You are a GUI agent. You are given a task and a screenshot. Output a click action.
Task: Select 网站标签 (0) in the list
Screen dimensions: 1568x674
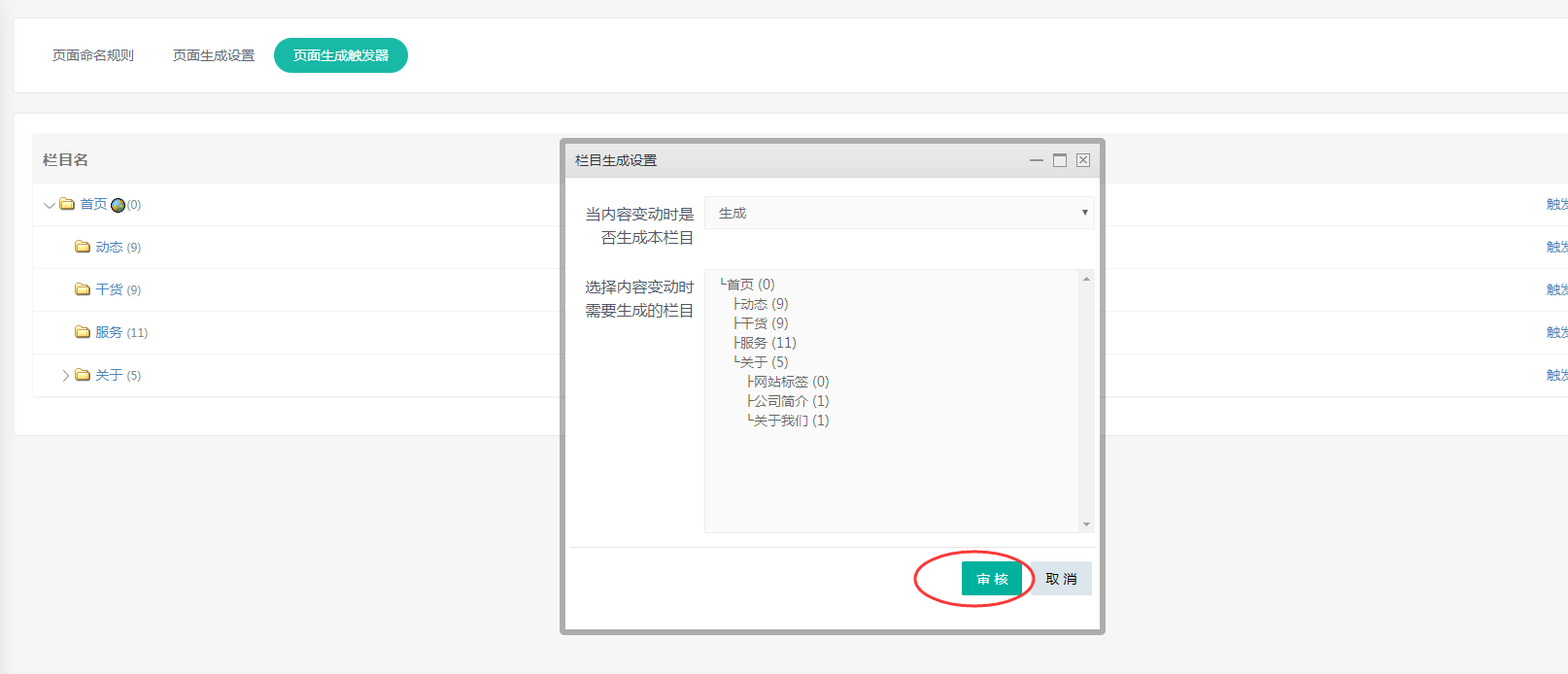788,382
